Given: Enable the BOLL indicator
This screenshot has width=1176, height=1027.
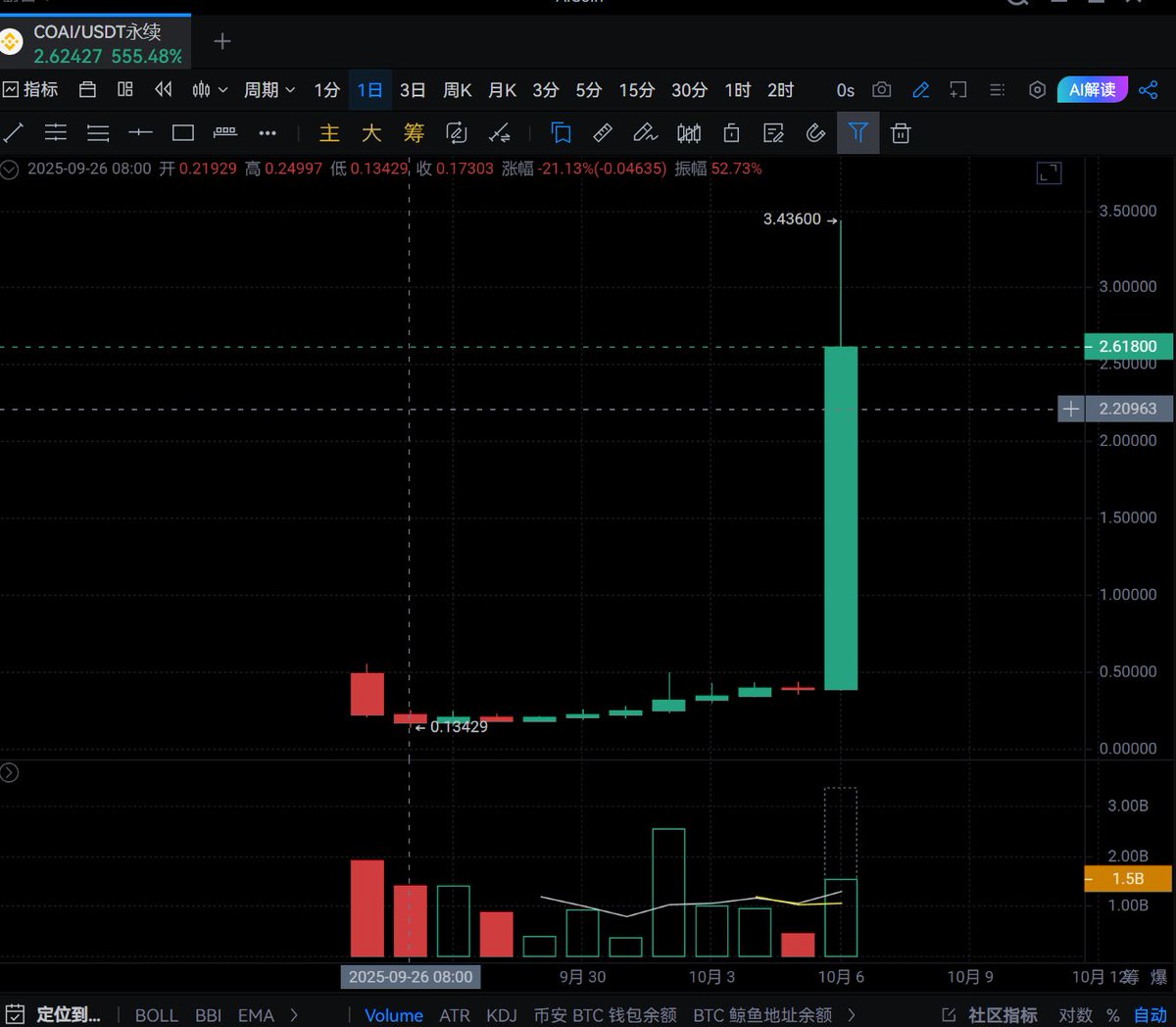Looking at the screenshot, I should pos(157,1015).
